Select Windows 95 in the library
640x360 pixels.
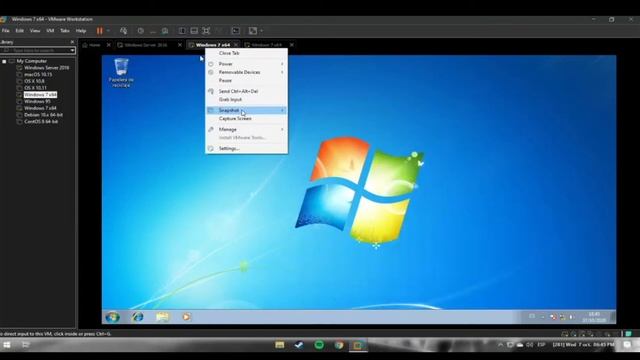(37, 101)
